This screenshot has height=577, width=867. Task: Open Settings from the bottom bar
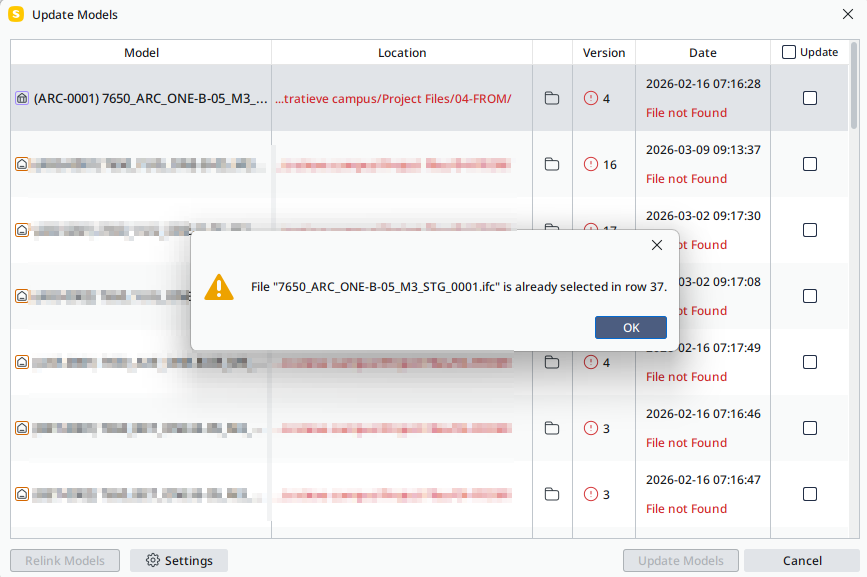[179, 560]
